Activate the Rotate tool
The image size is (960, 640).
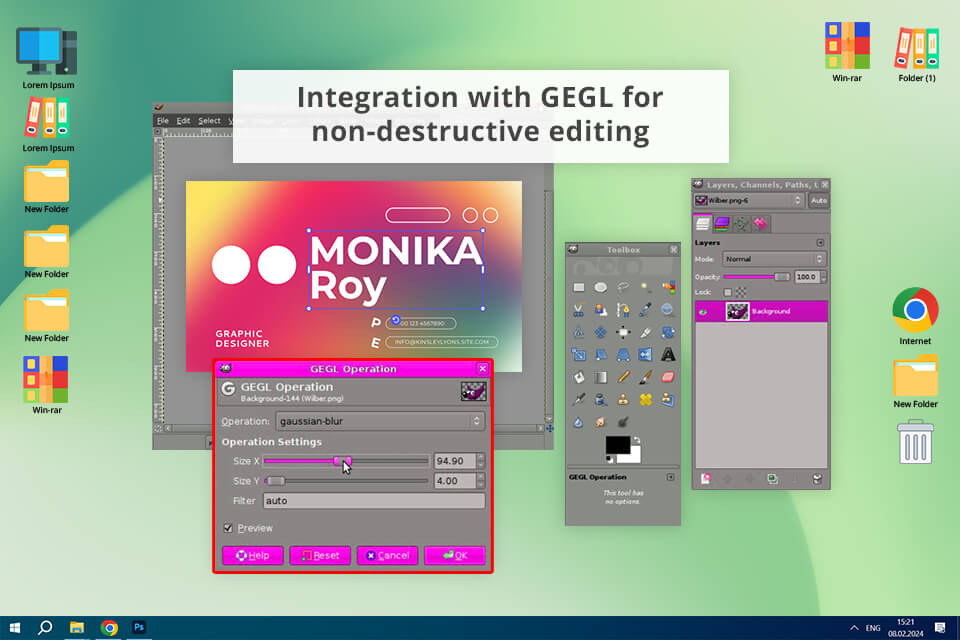point(668,333)
